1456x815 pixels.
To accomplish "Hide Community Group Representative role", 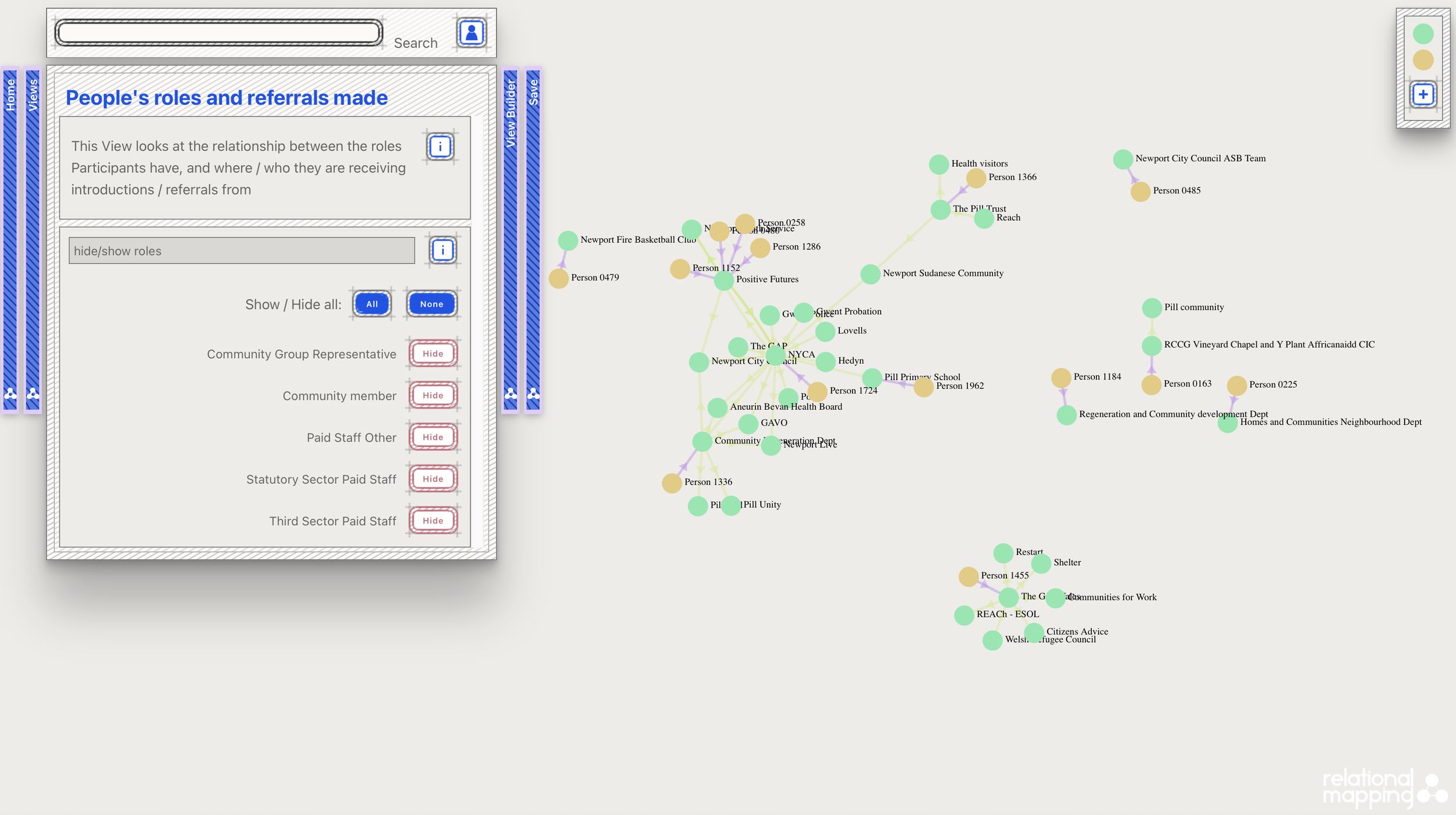I will point(433,354).
